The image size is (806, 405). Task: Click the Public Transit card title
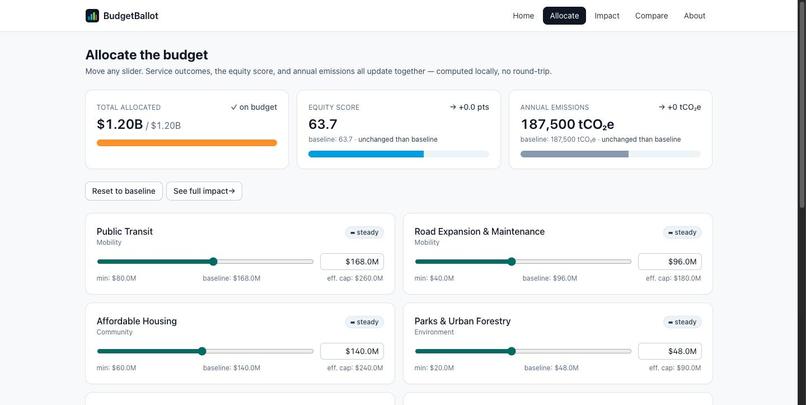tap(124, 231)
